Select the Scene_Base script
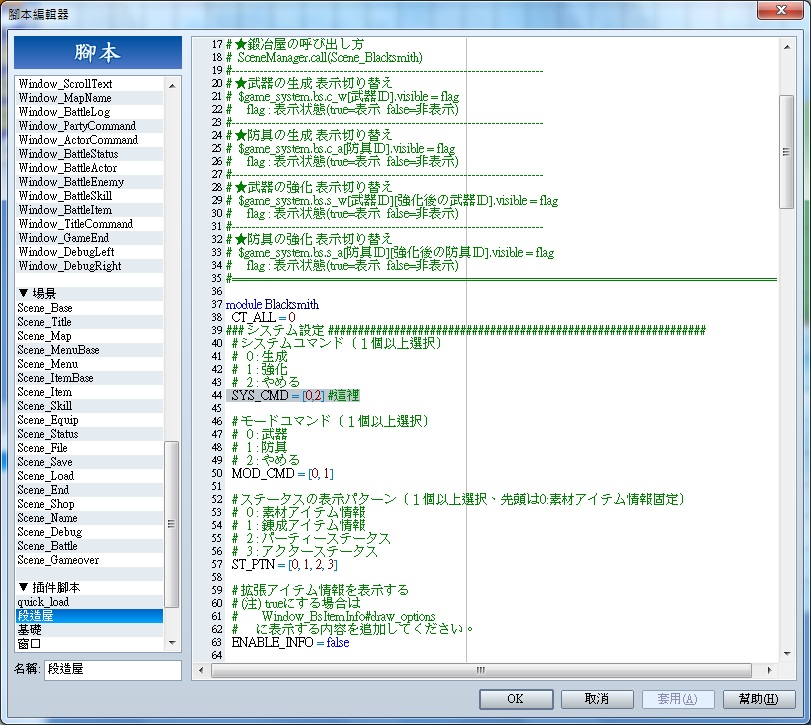Image resolution: width=811 pixels, height=725 pixels. coord(90,308)
